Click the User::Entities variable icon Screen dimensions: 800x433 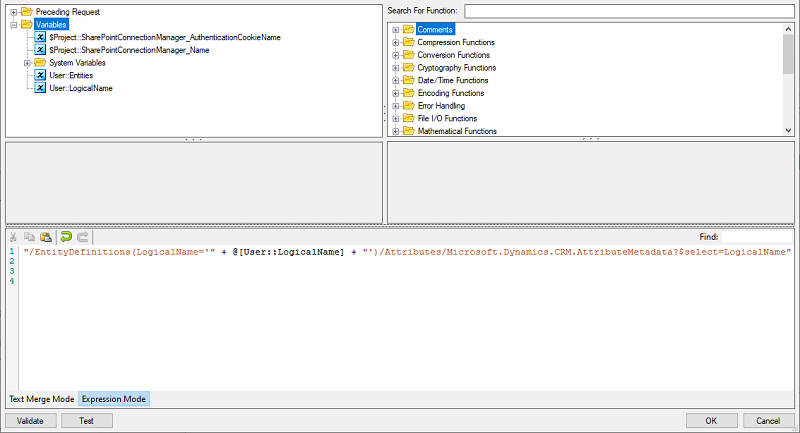click(x=40, y=75)
